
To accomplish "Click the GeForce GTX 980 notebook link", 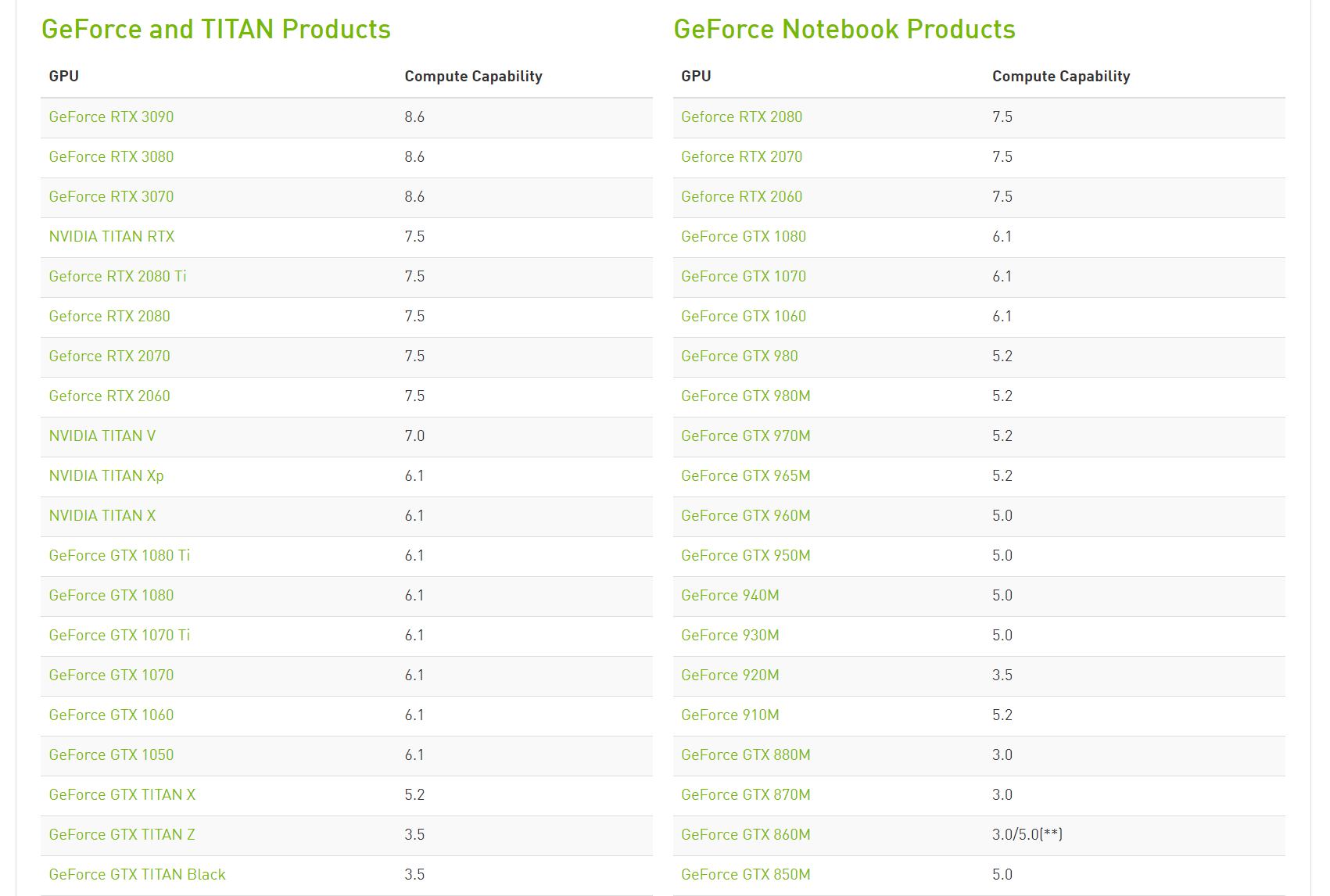I will pos(740,357).
